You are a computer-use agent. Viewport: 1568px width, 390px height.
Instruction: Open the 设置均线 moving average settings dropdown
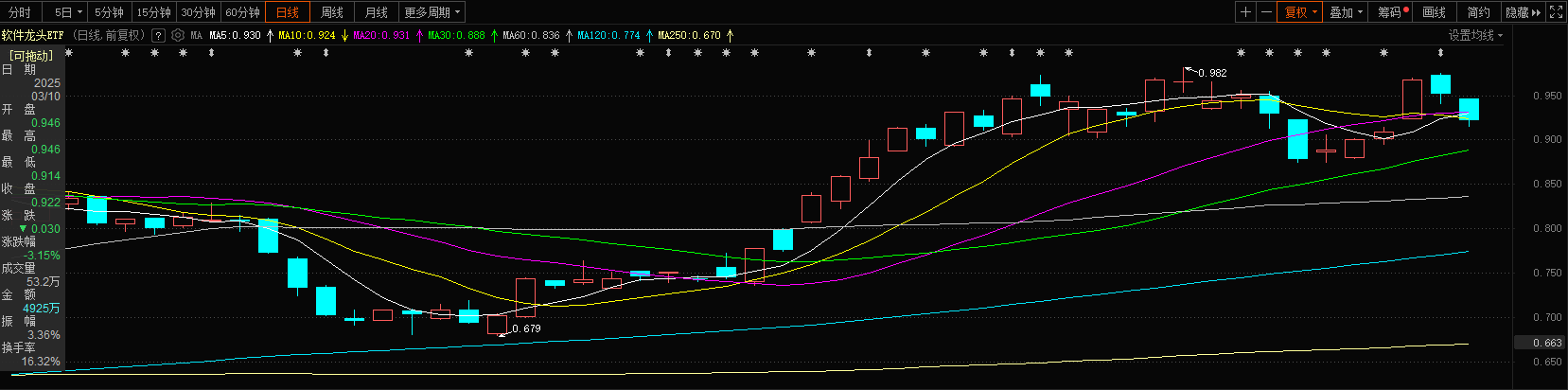1476,35
